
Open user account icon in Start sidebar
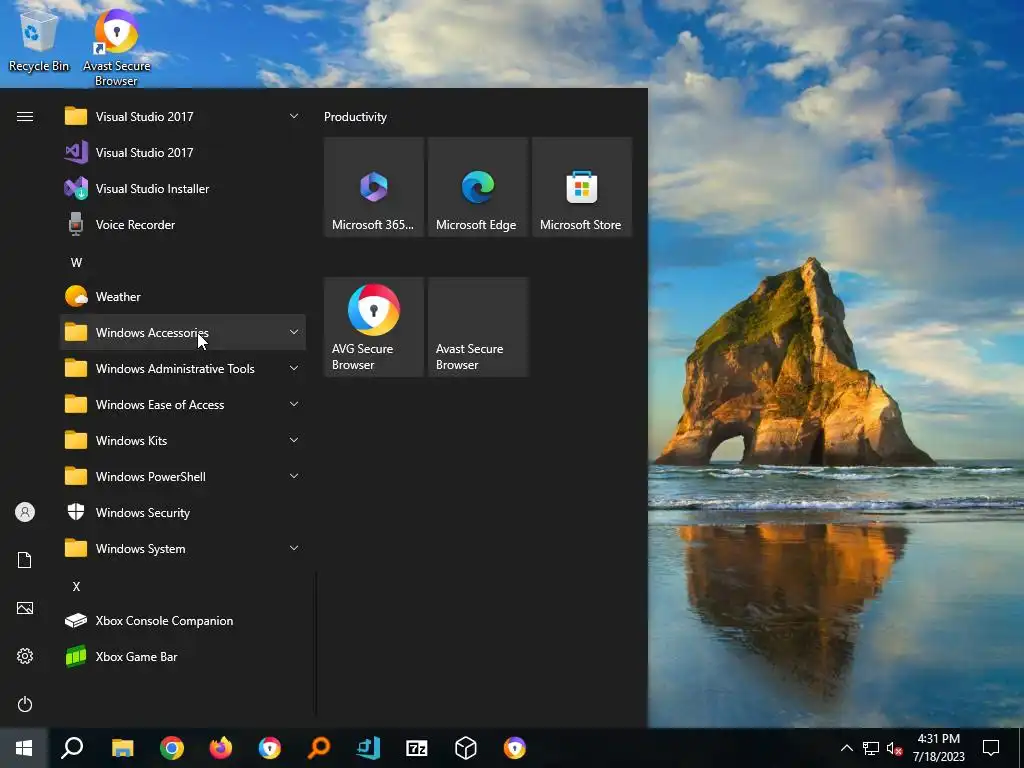[x=25, y=512]
